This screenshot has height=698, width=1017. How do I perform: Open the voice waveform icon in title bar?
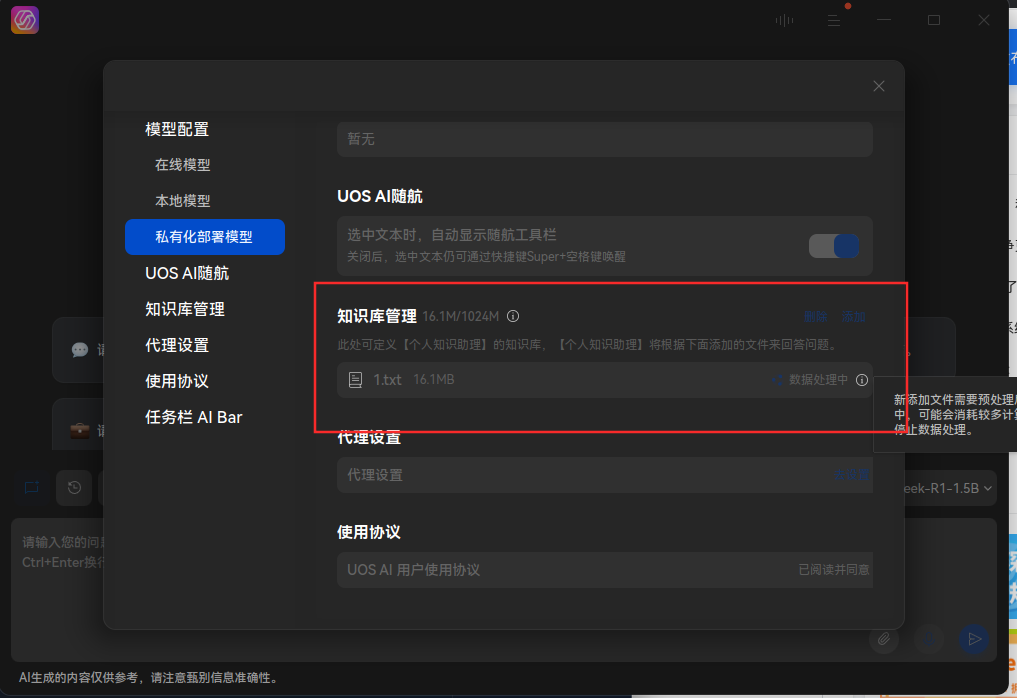pos(784,21)
